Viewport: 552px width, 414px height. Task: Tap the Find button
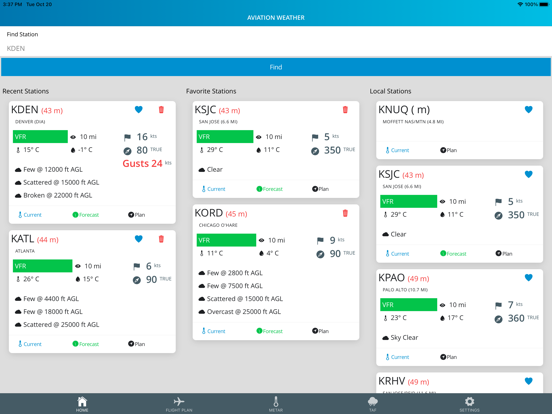coord(276,67)
